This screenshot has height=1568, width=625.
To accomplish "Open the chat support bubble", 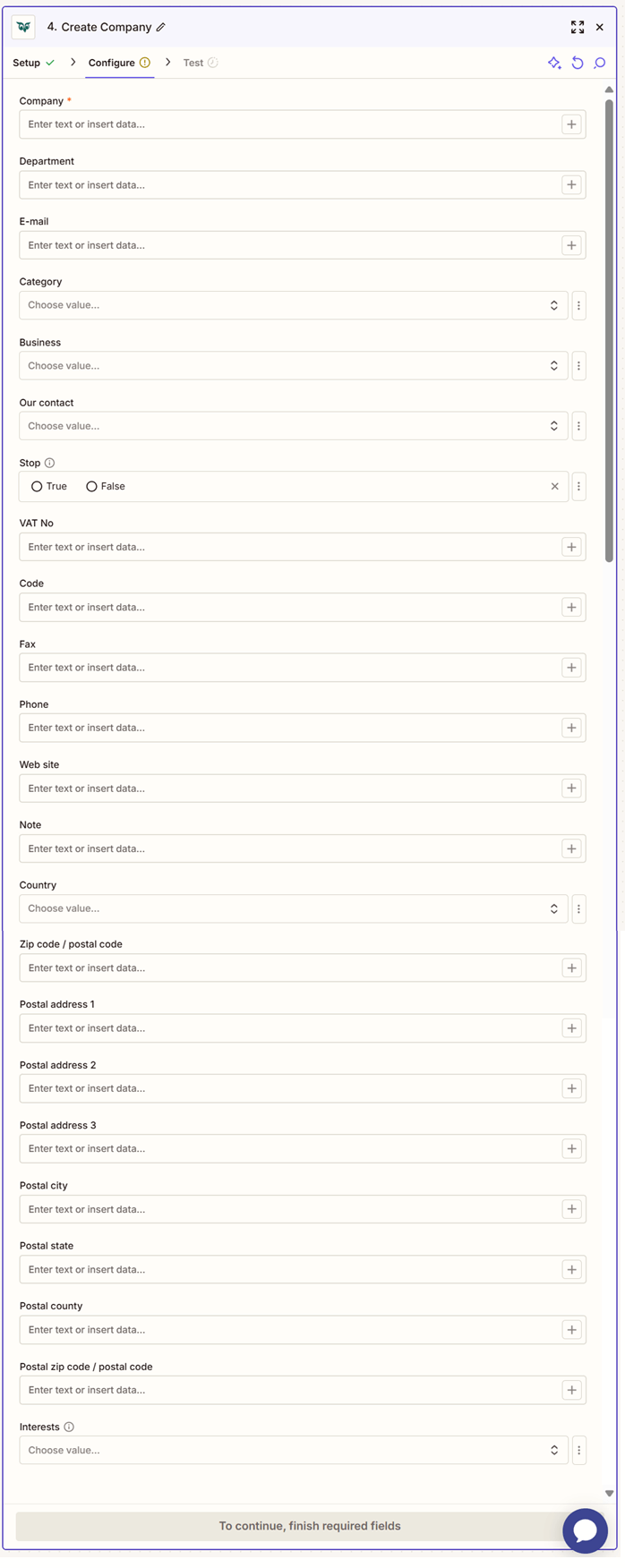I will [585, 1530].
